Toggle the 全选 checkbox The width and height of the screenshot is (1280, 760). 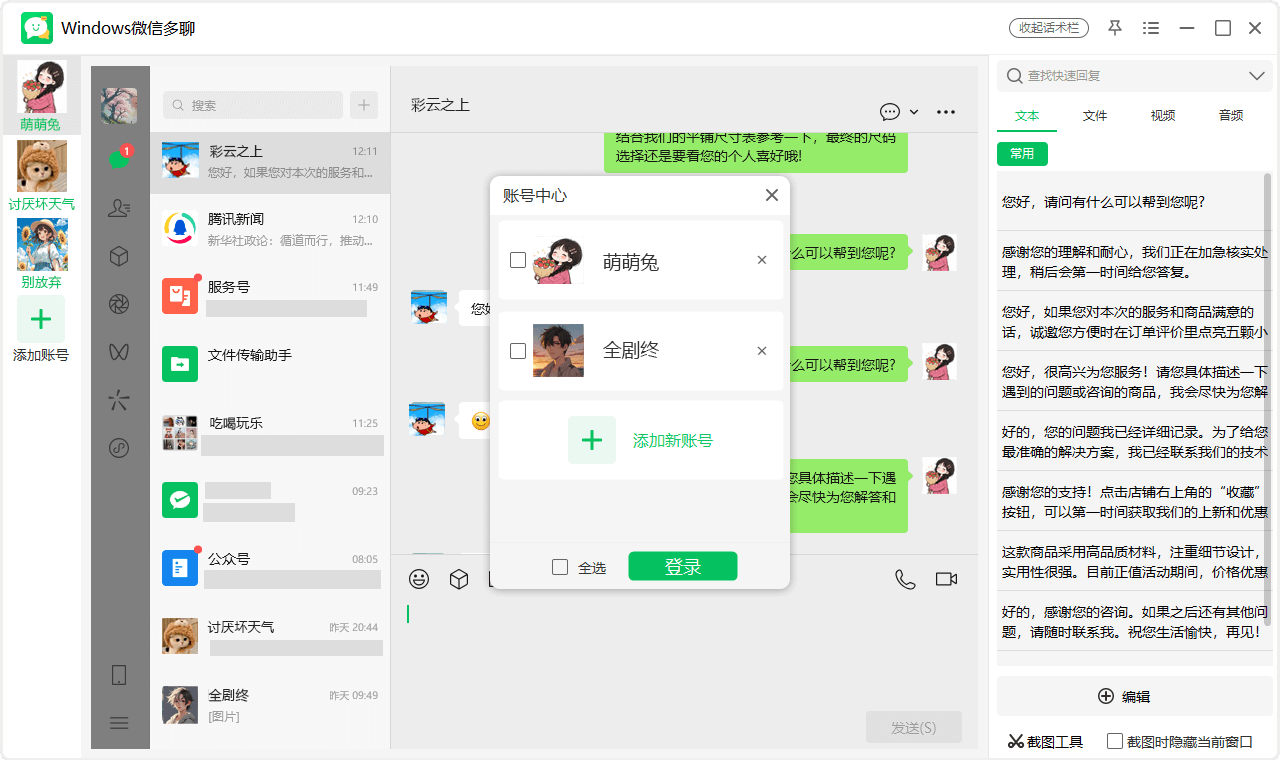coord(560,567)
